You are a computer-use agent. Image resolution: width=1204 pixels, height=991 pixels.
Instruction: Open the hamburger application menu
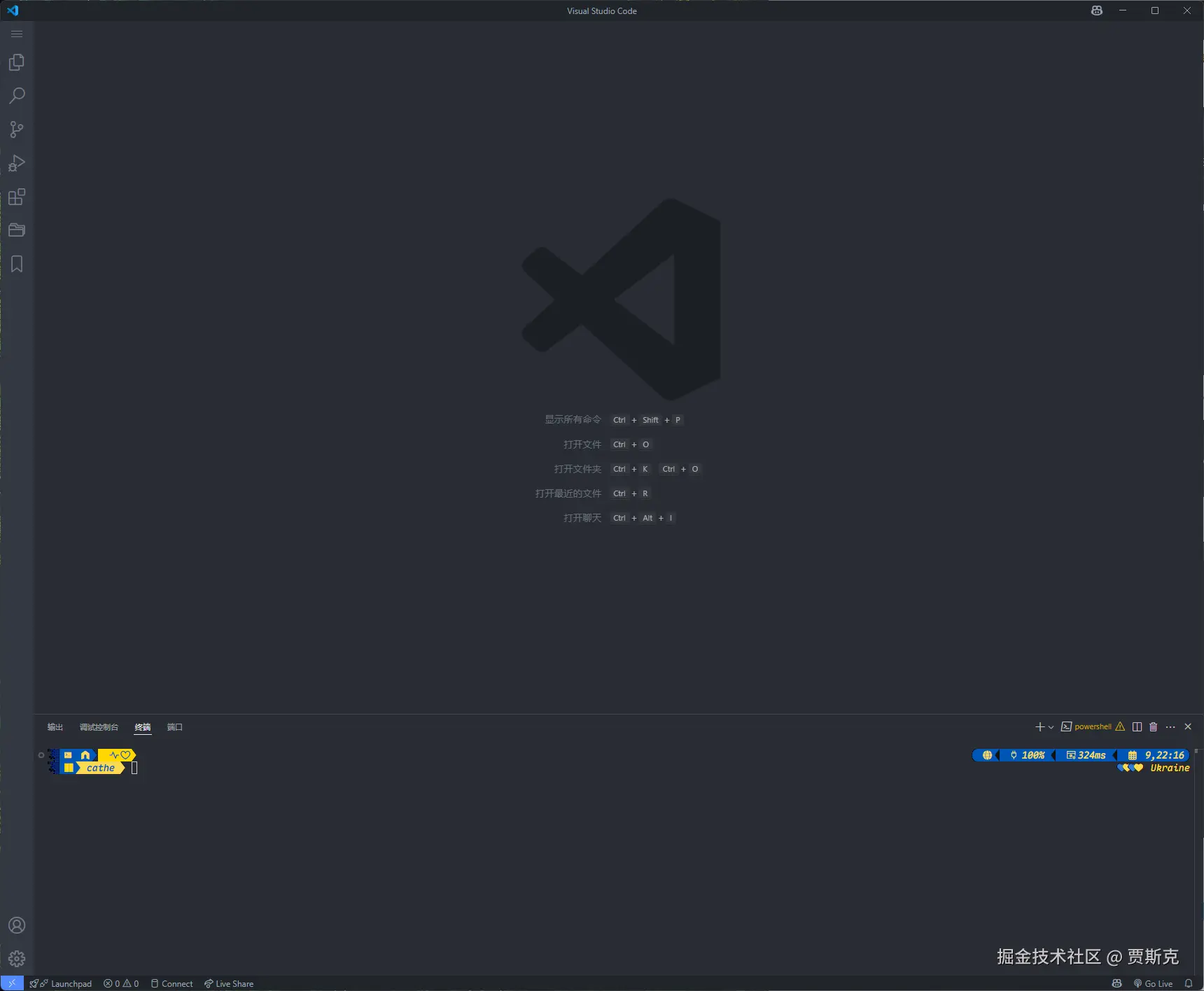coord(17,34)
